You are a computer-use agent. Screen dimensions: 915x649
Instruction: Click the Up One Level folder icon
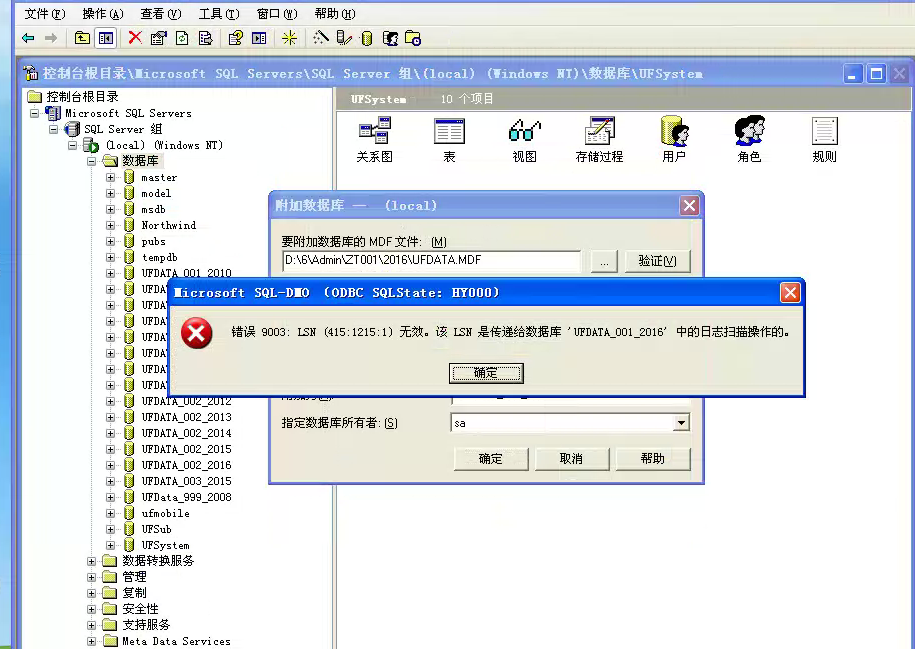pos(82,39)
